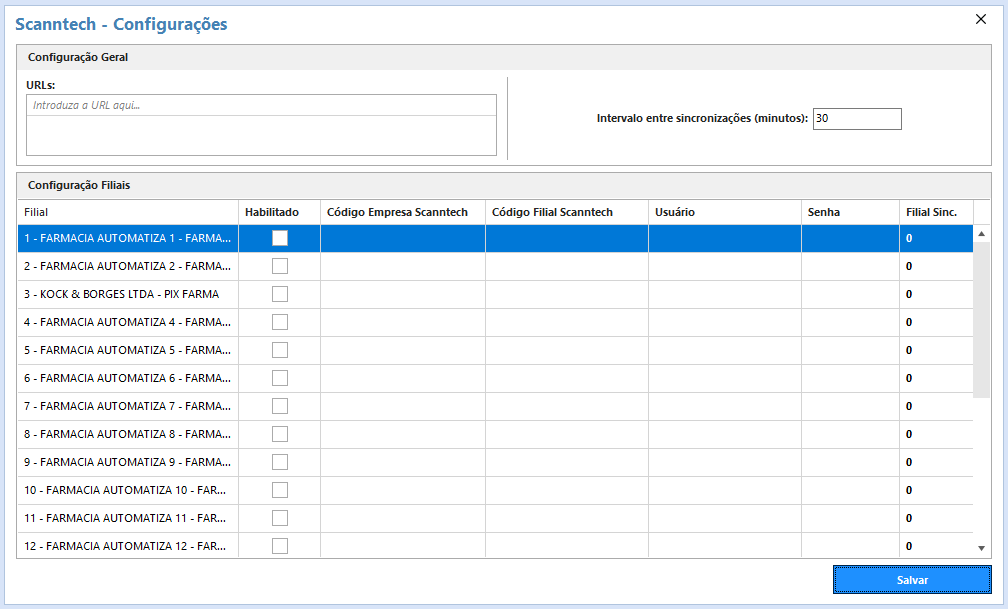Click the Código Empresa Scanntech header
Image resolution: width=1008 pixels, height=609 pixels.
click(x=397, y=212)
